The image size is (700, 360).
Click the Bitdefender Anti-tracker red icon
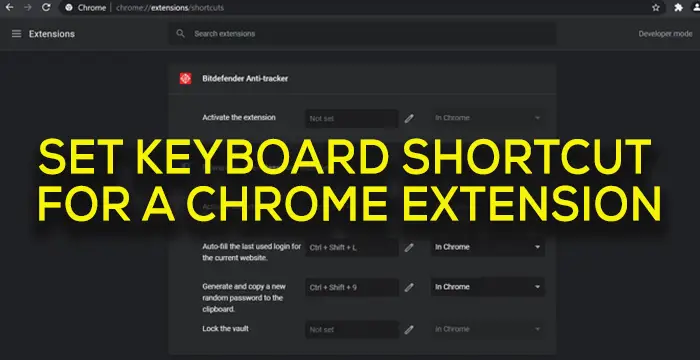(x=185, y=79)
